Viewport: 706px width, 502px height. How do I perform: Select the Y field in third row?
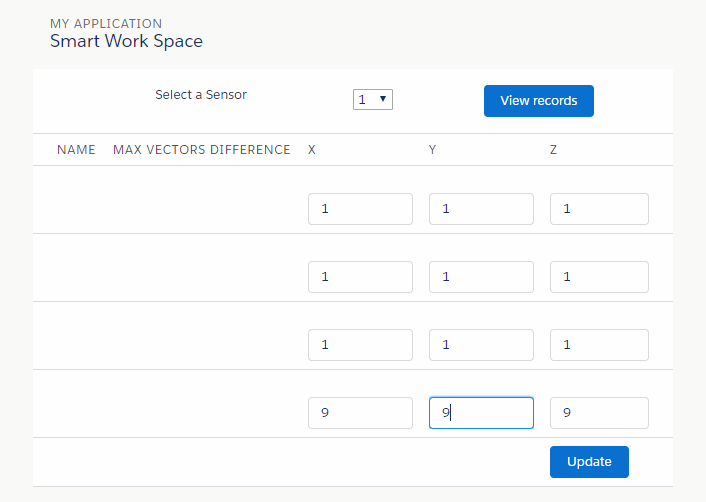coord(481,345)
